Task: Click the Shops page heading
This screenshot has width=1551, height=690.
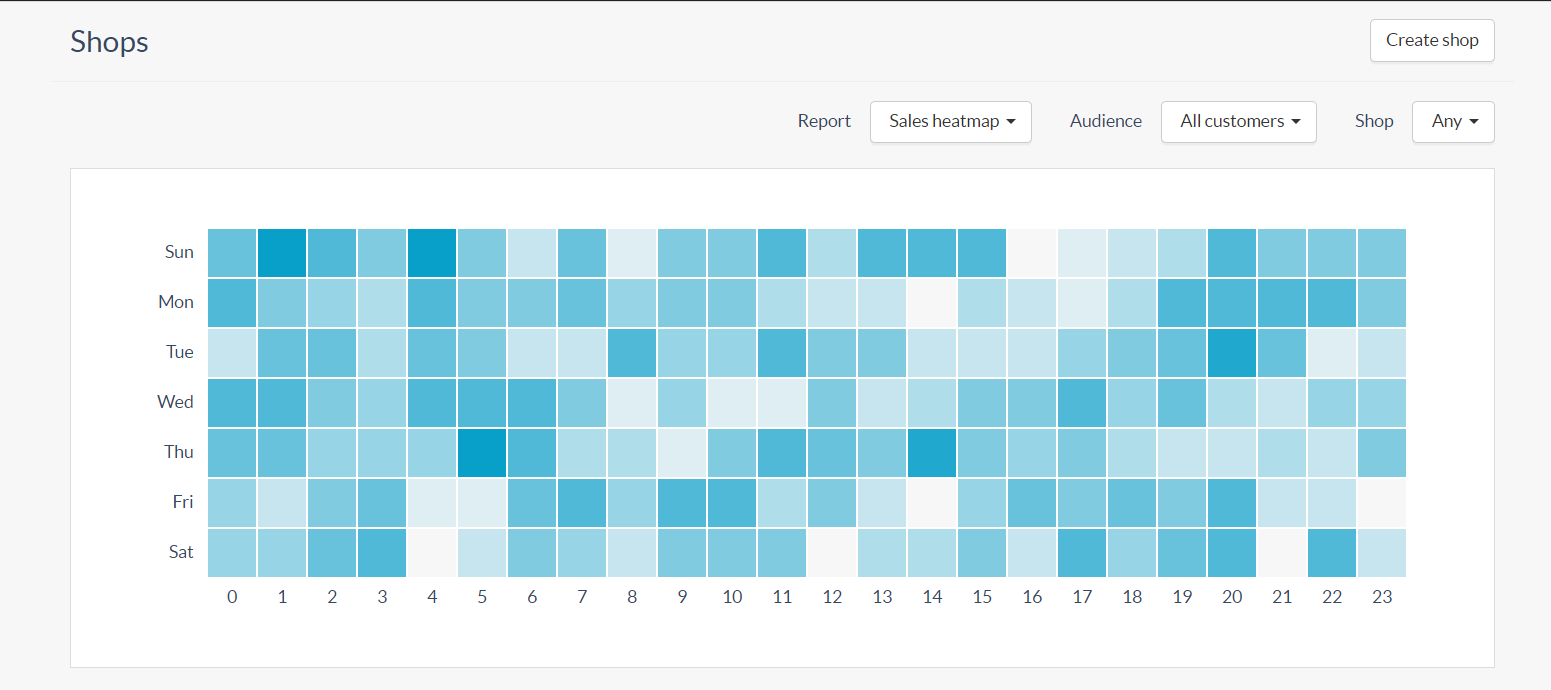Action: coord(109,42)
